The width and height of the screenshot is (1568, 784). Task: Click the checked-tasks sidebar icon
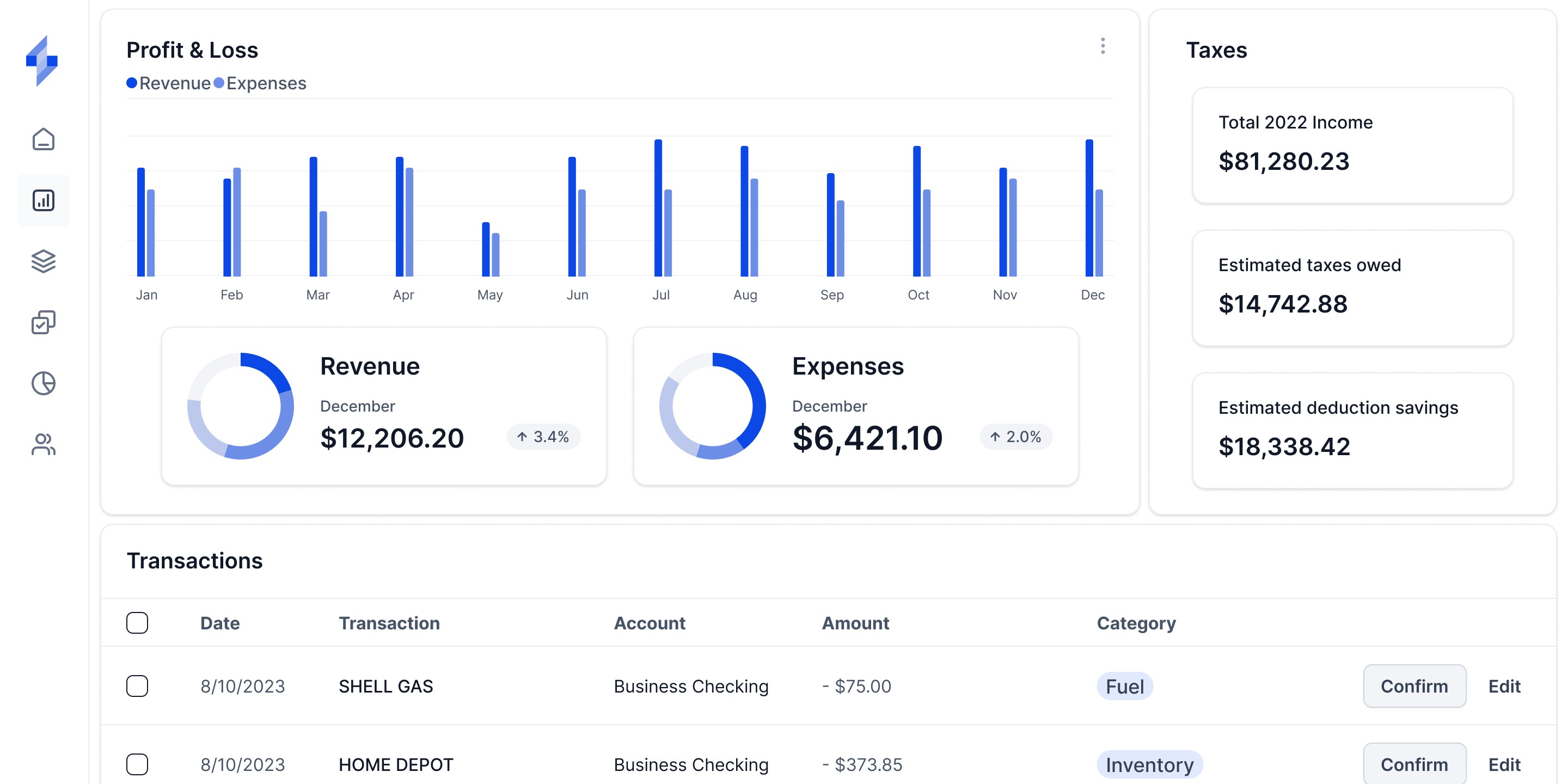coord(43,322)
